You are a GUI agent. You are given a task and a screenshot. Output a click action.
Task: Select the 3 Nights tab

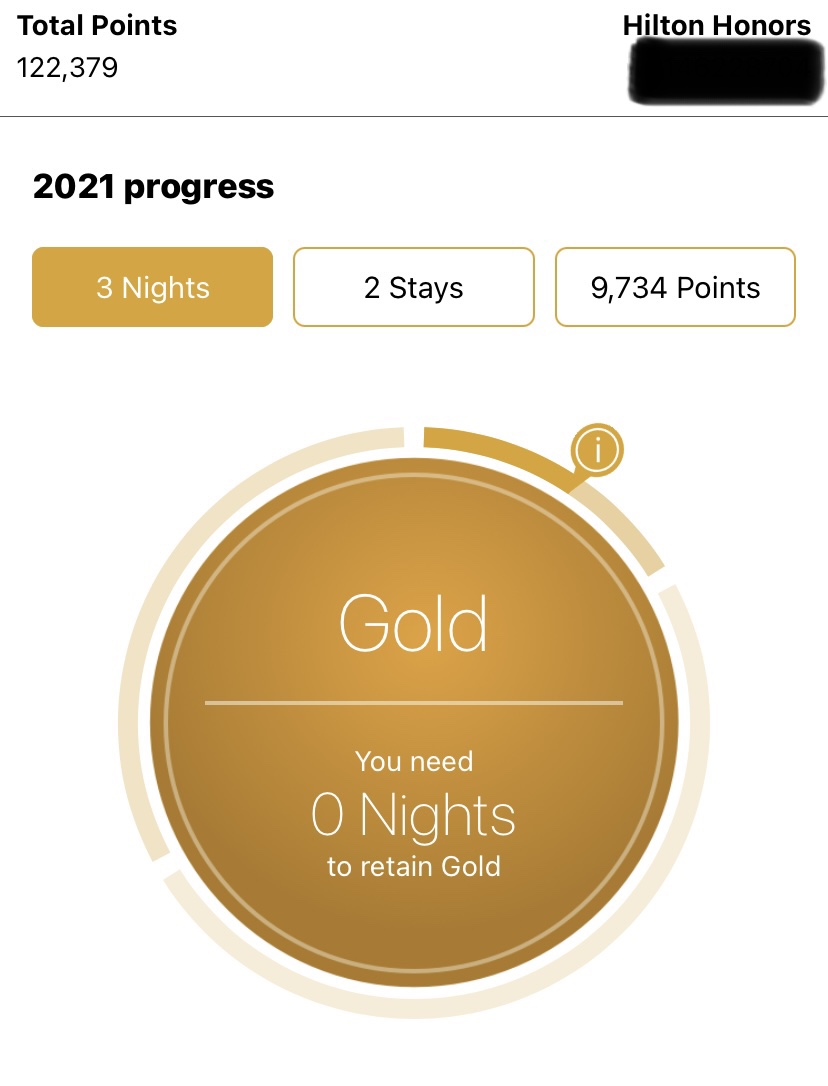152,287
